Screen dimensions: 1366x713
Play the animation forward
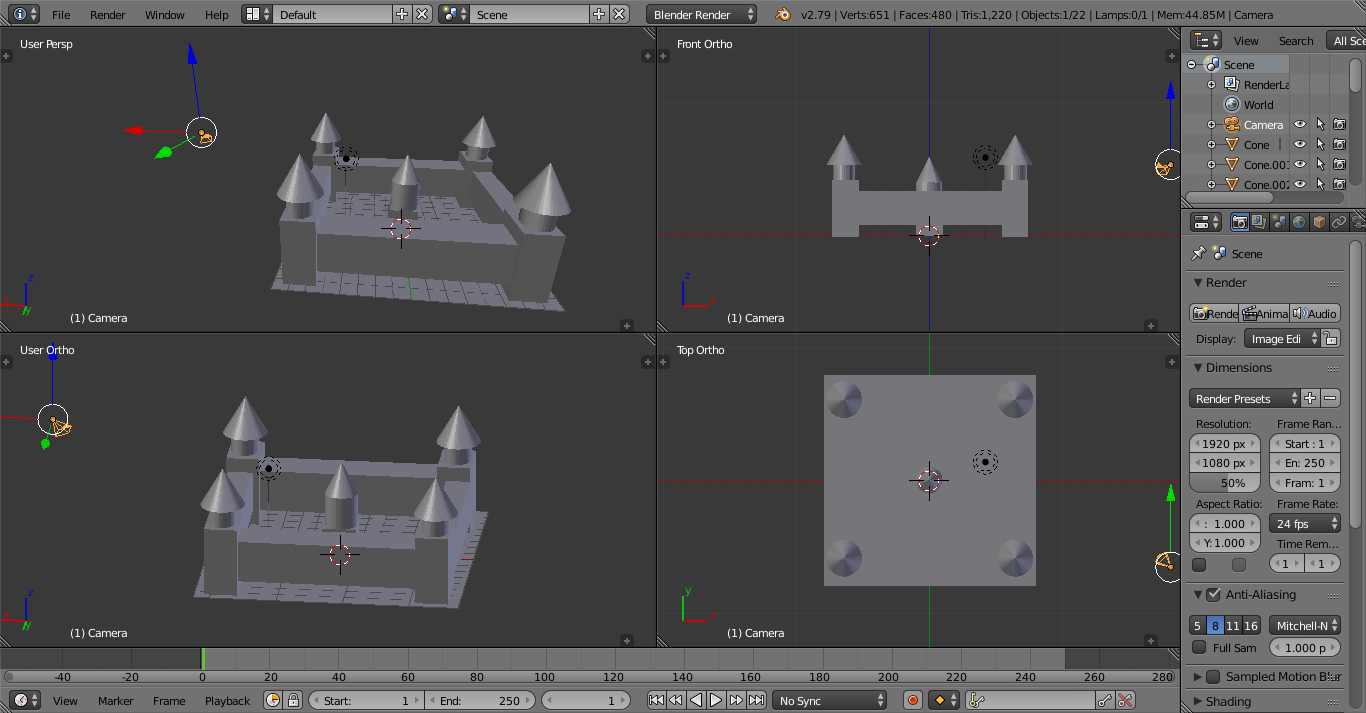716,700
